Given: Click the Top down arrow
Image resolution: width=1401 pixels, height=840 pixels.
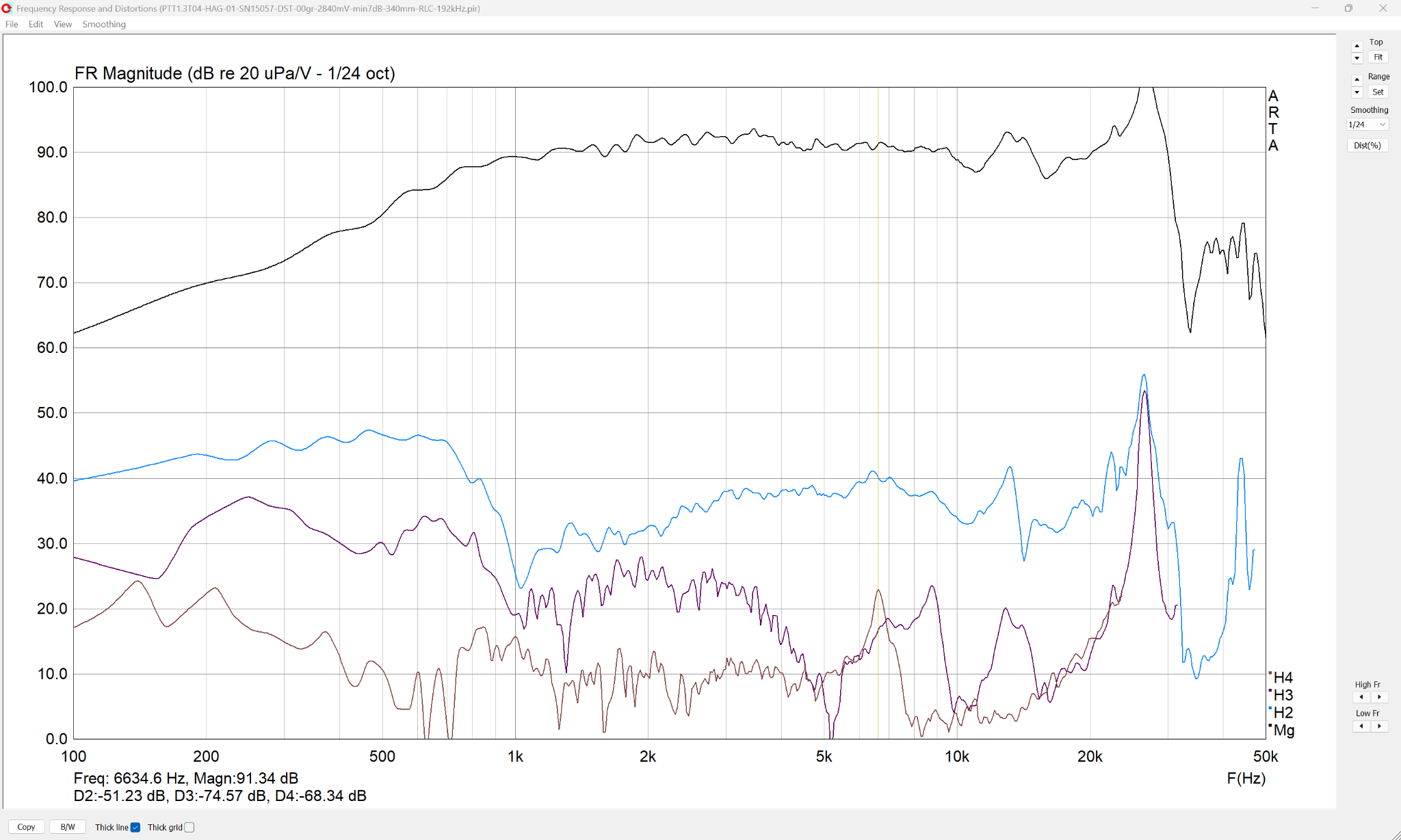Looking at the screenshot, I should [1357, 57].
